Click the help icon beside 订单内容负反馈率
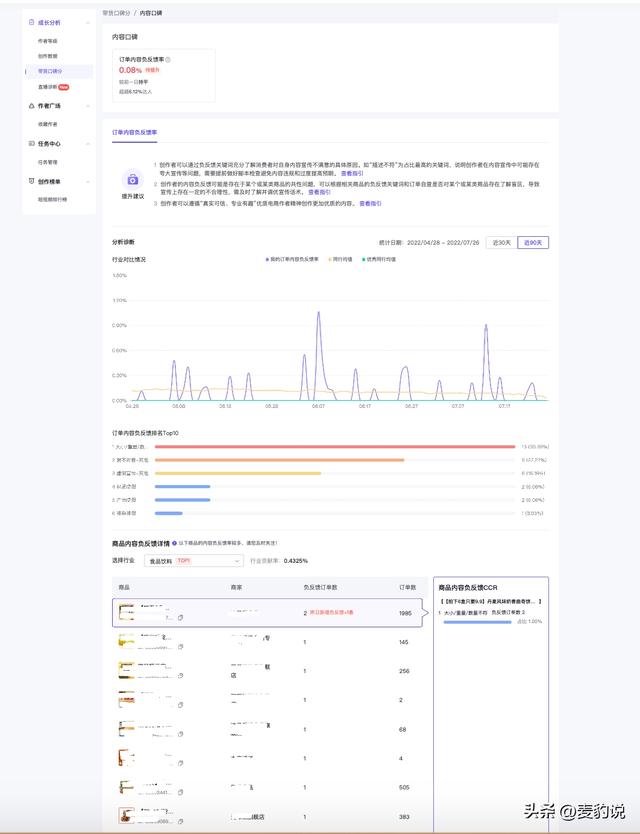 coord(168,60)
